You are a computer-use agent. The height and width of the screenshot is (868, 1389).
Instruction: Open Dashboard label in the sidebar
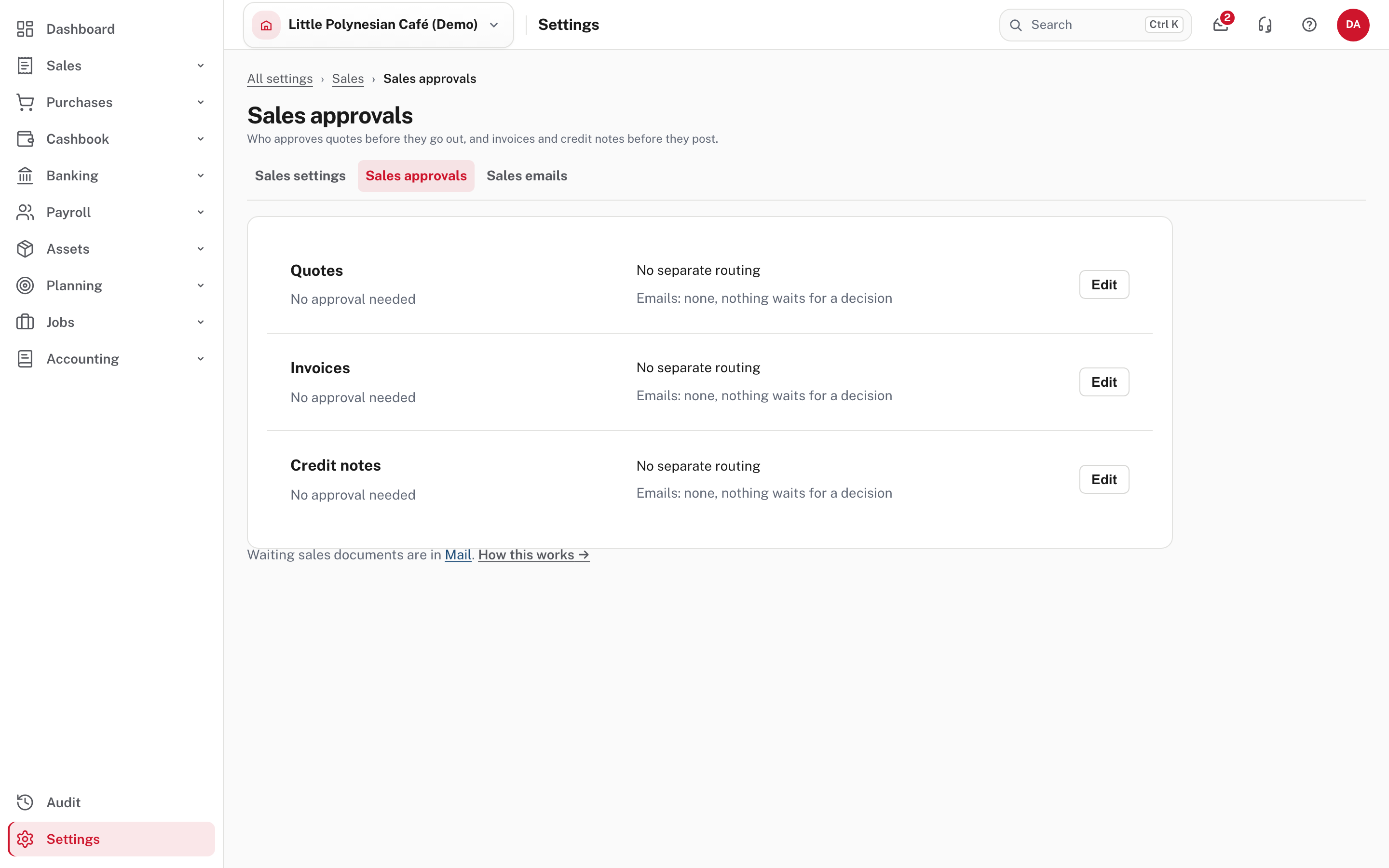point(81,29)
